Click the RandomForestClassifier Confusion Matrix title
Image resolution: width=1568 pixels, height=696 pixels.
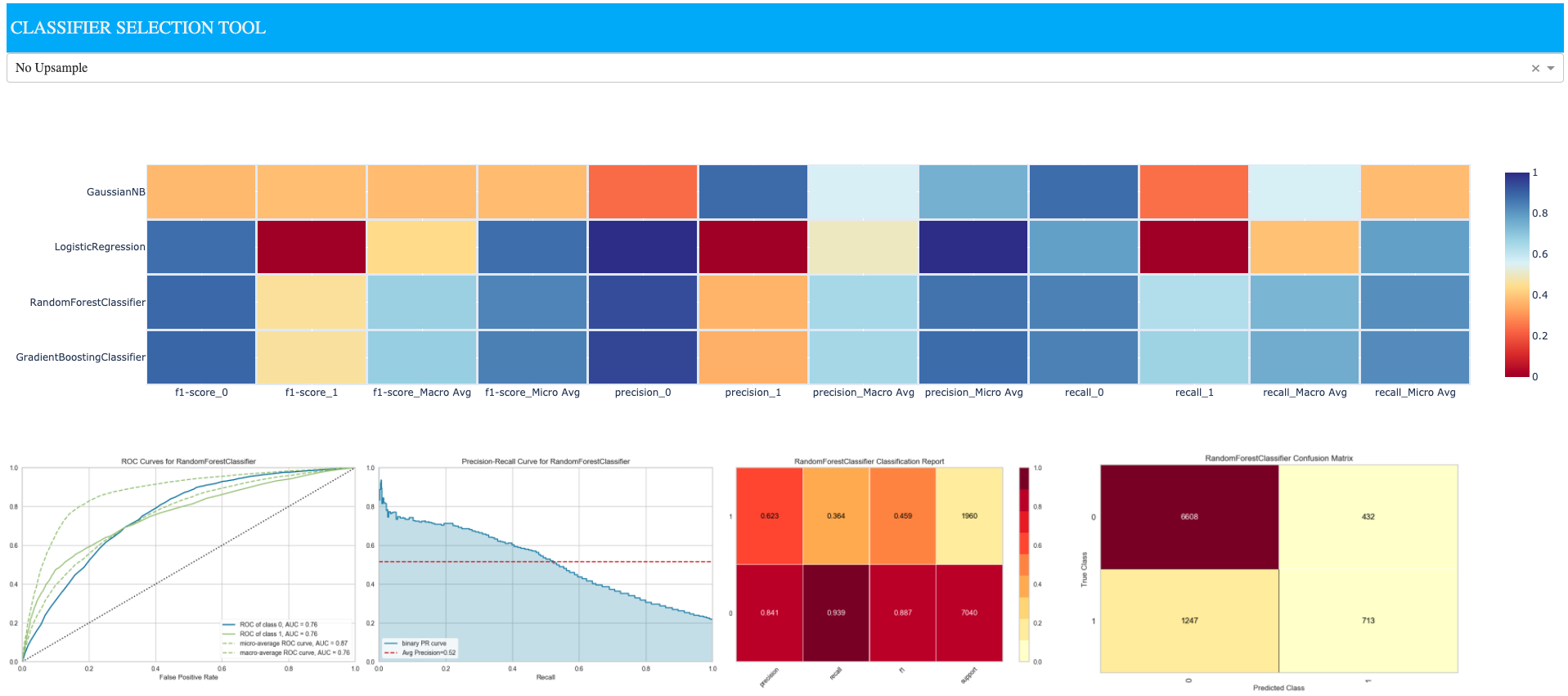(x=1278, y=458)
